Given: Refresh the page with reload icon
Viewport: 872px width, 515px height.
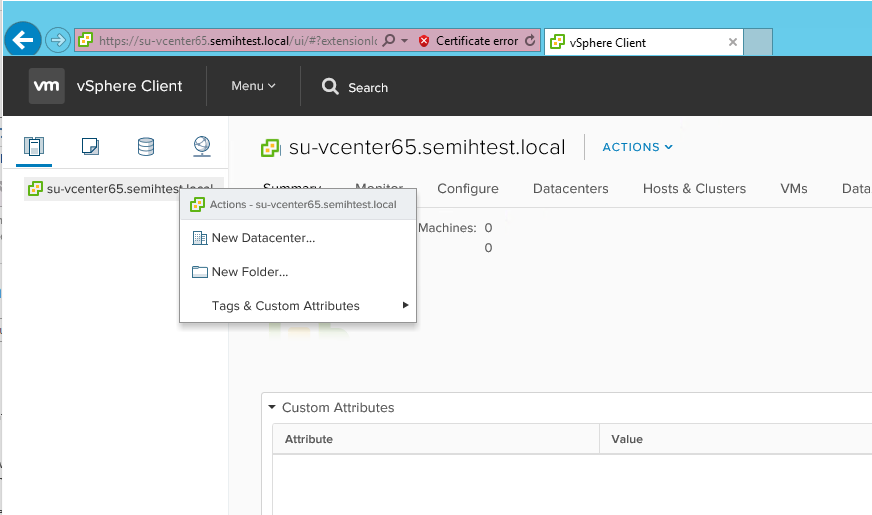Looking at the screenshot, I should click(530, 41).
